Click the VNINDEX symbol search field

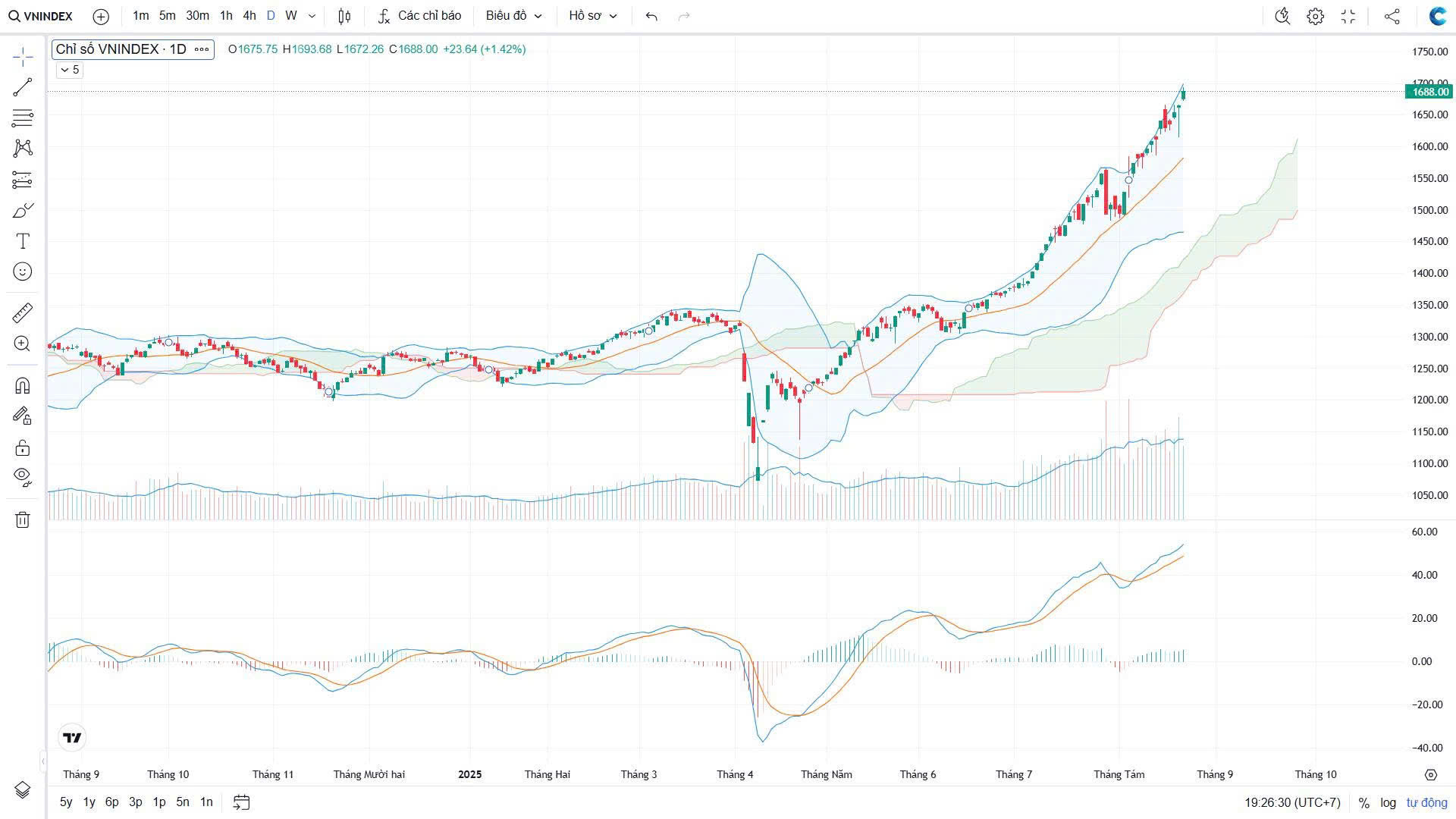(42, 16)
